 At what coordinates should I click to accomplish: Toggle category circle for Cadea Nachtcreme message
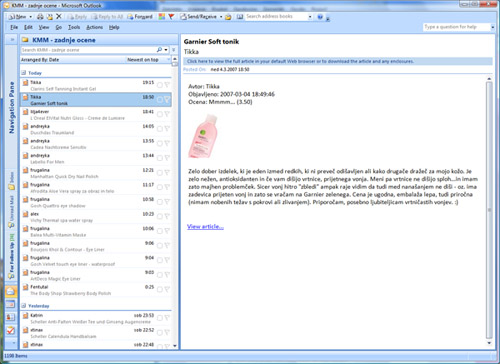coord(160,143)
